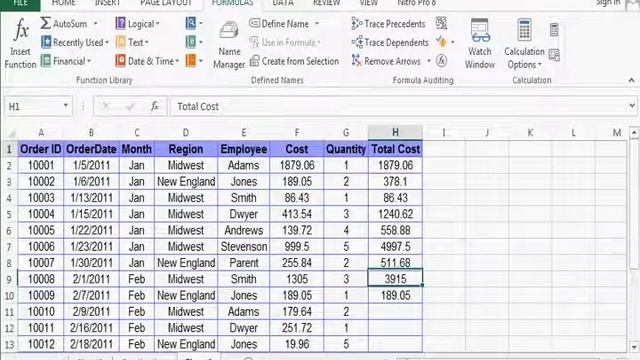This screenshot has width=640, height=360.
Task: Open the Logical functions menu
Action: (137, 24)
